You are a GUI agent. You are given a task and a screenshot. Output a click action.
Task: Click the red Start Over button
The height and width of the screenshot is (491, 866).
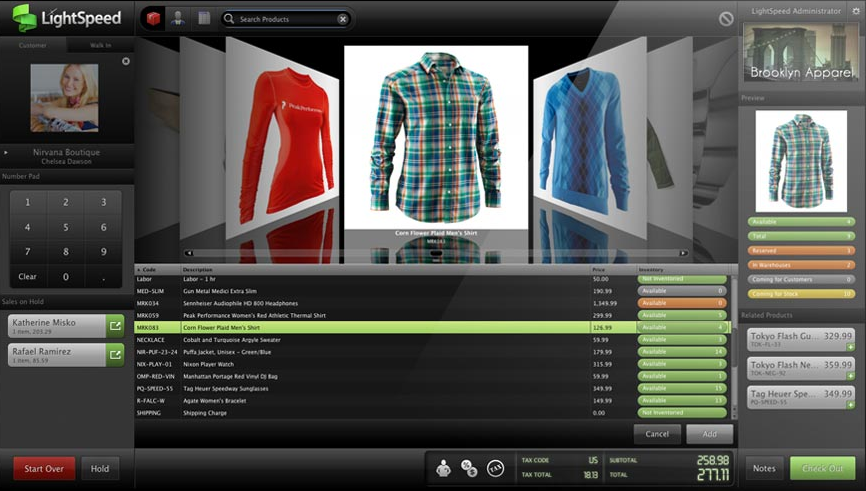point(43,468)
